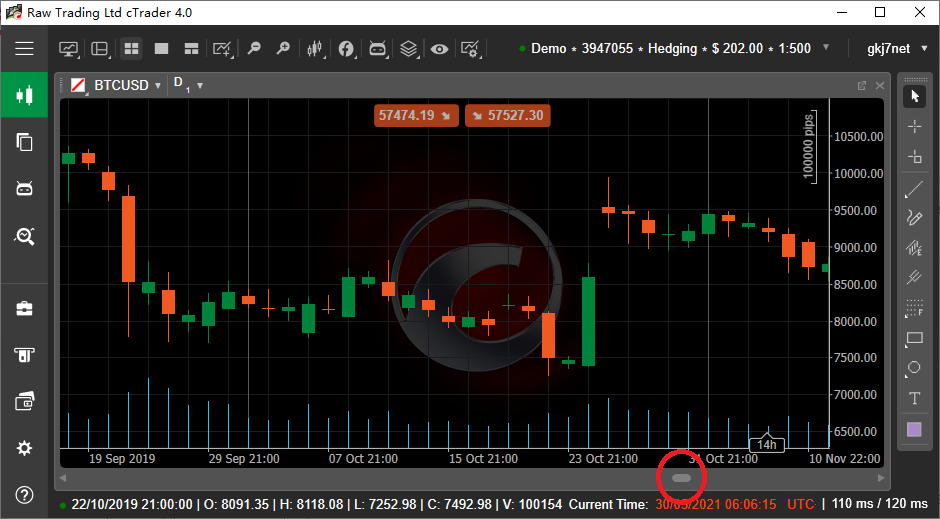Open the Analyze sidebar section
Image resolution: width=940 pixels, height=519 pixels.
pos(24,236)
